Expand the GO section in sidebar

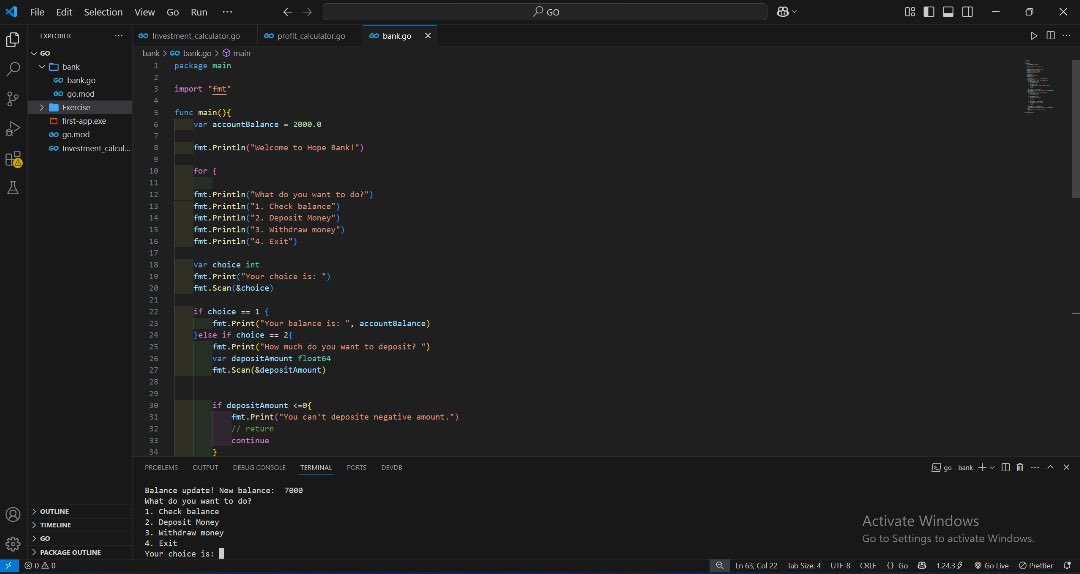point(45,539)
